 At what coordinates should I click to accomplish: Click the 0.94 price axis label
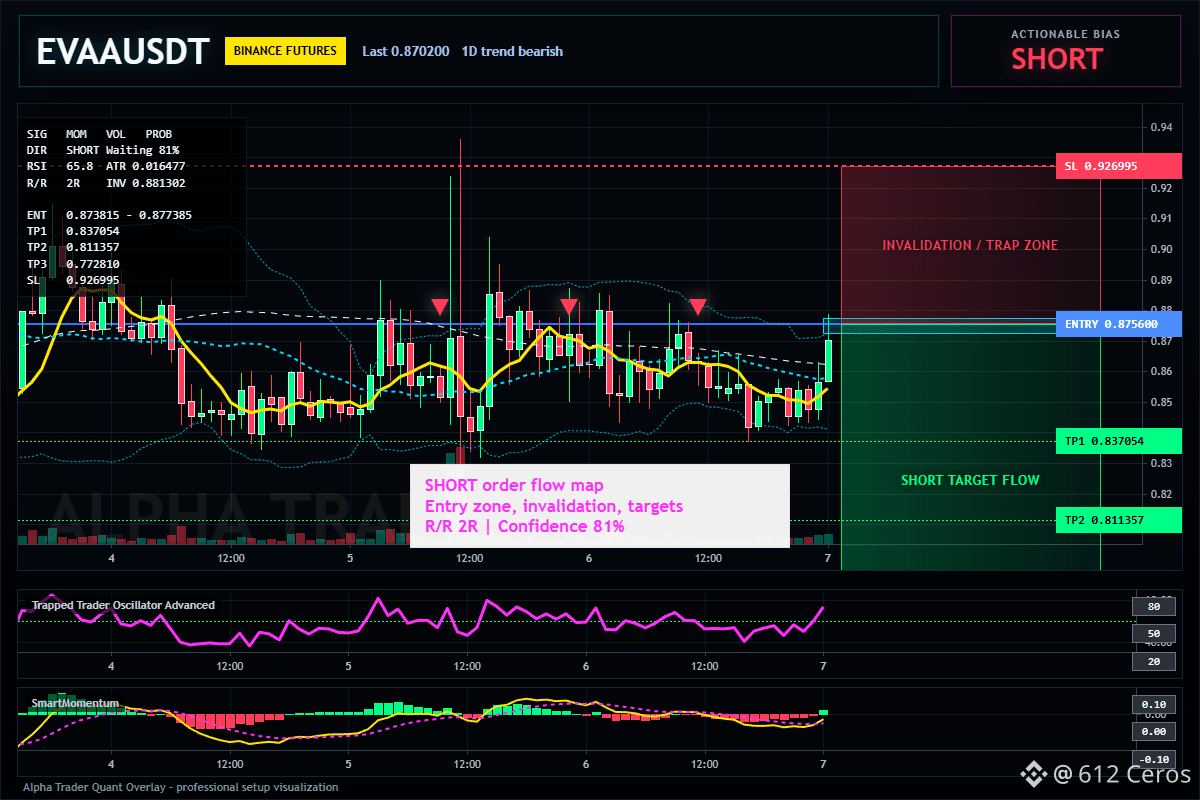1161,127
